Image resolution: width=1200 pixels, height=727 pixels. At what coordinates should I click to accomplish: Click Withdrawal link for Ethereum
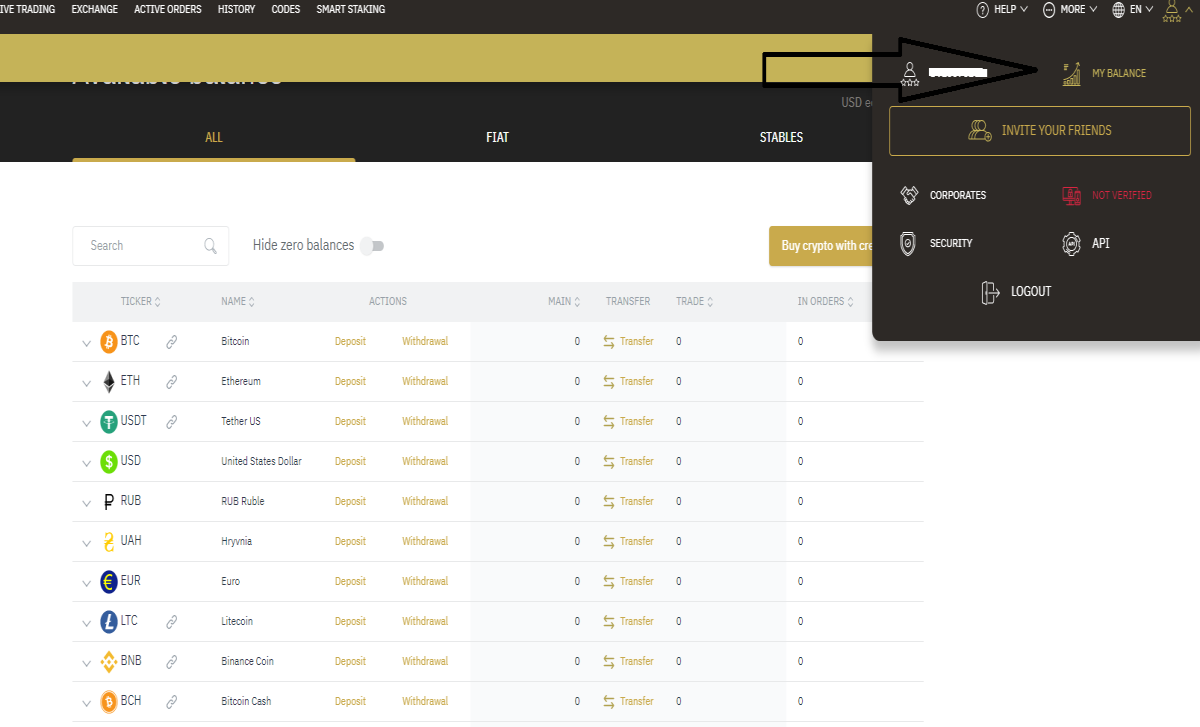425,382
